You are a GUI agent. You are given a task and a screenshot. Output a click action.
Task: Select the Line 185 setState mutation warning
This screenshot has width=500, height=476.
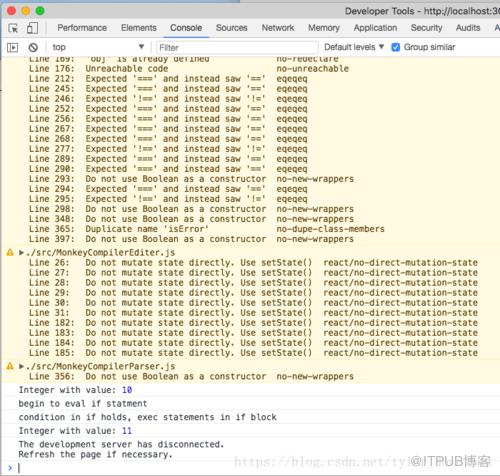[x=253, y=353]
